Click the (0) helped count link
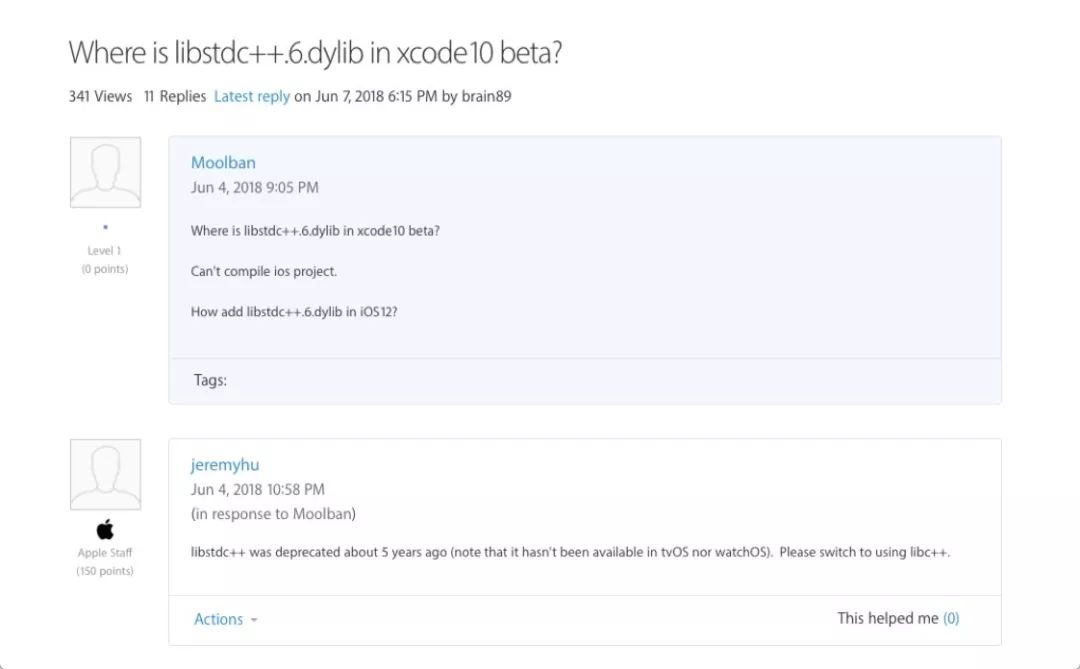Image resolution: width=1080 pixels, height=669 pixels. click(951, 618)
